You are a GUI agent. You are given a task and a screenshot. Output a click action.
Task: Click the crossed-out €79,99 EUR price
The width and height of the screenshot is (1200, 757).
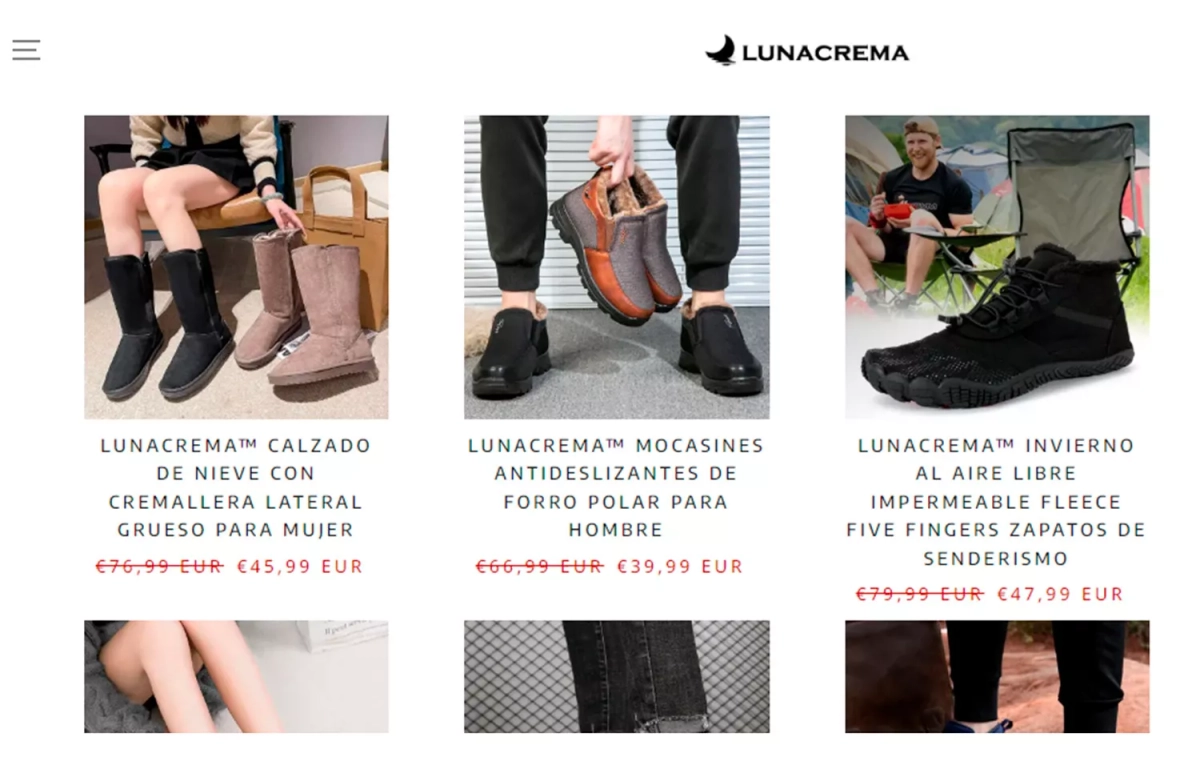[x=919, y=595]
